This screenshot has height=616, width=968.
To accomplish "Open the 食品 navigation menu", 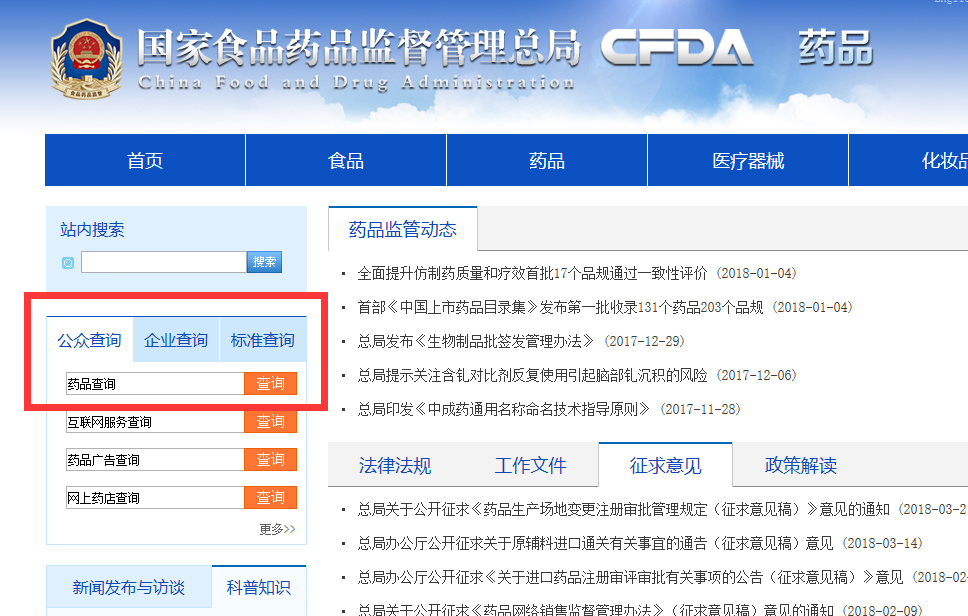I will (x=346, y=160).
